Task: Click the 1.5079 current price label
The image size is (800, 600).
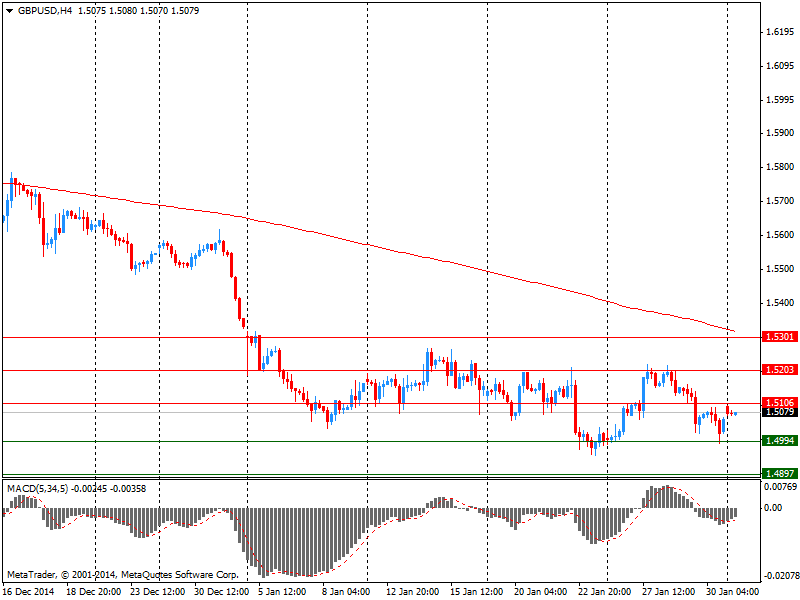Action: tap(780, 412)
